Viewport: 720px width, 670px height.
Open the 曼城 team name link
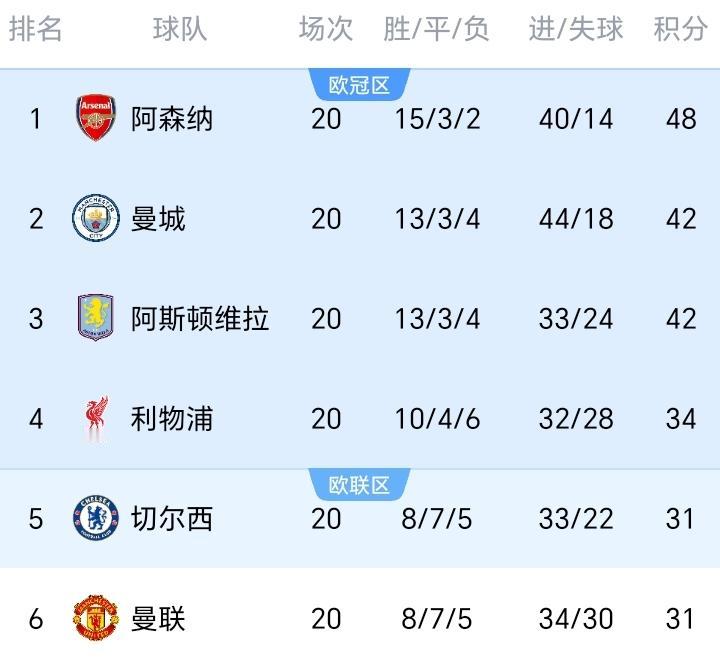(158, 219)
